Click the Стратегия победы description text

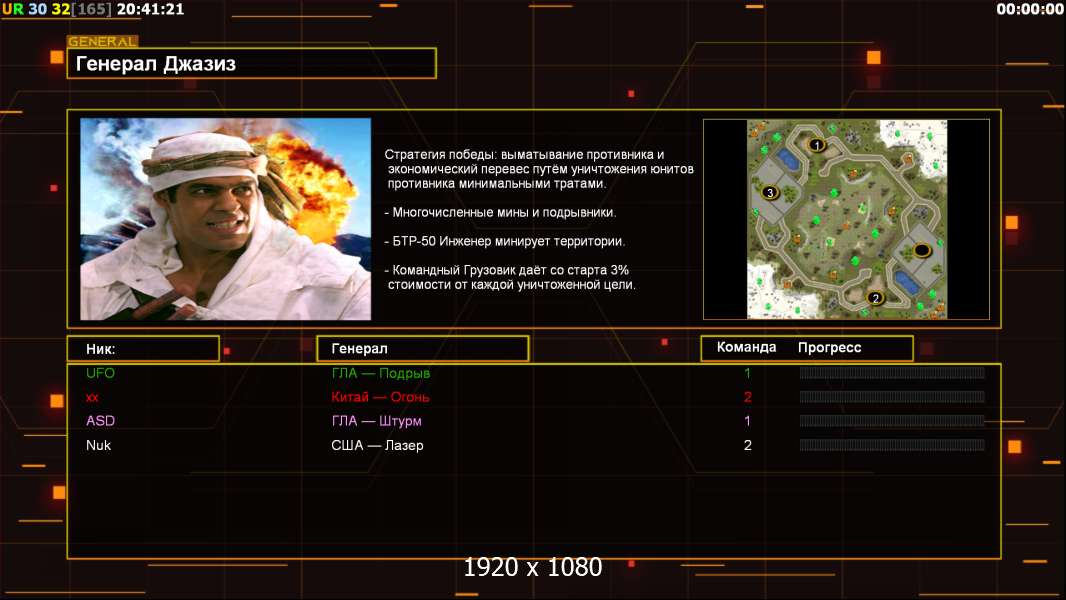coord(539,169)
